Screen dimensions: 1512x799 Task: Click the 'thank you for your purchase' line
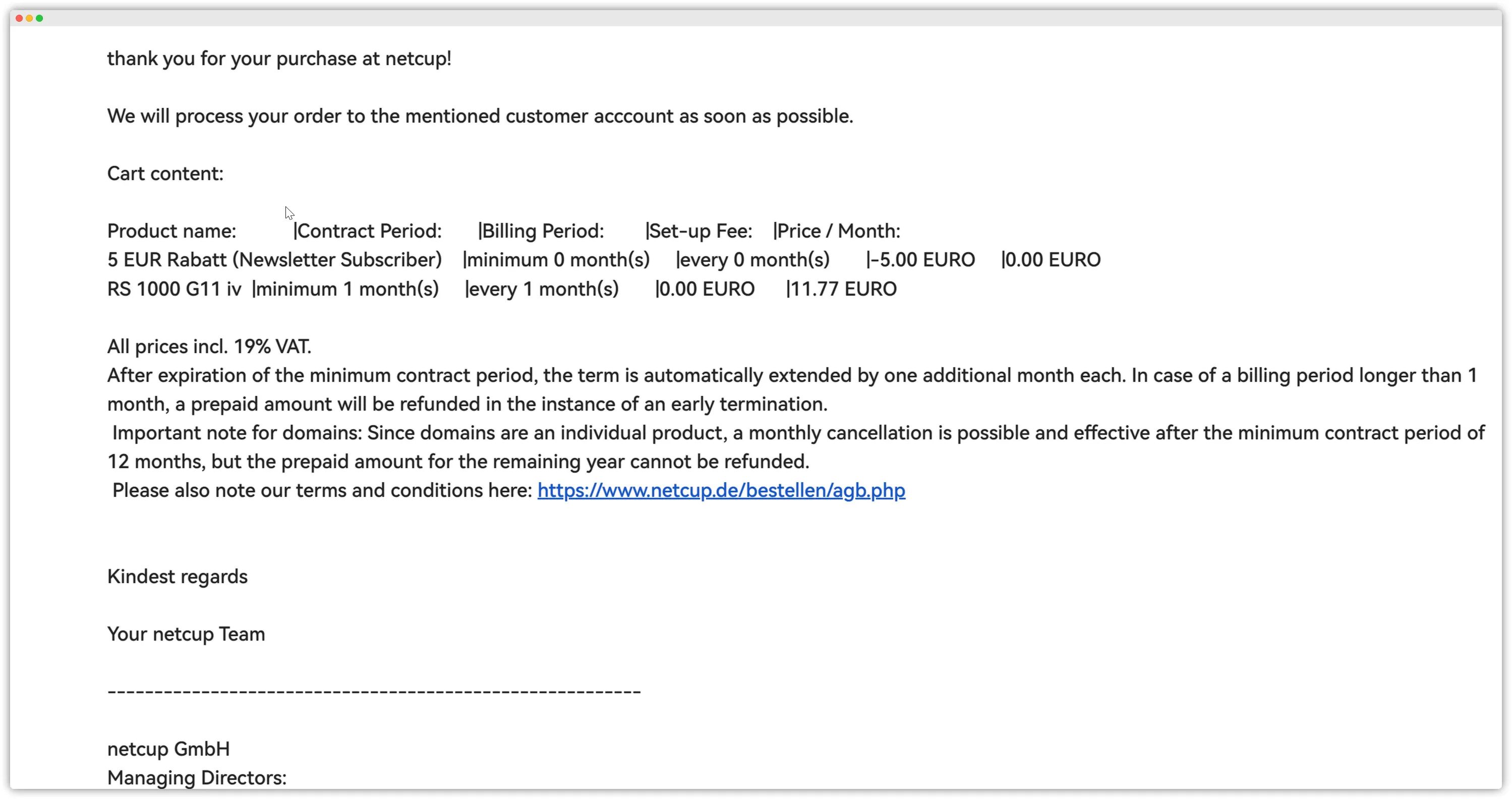click(x=279, y=59)
